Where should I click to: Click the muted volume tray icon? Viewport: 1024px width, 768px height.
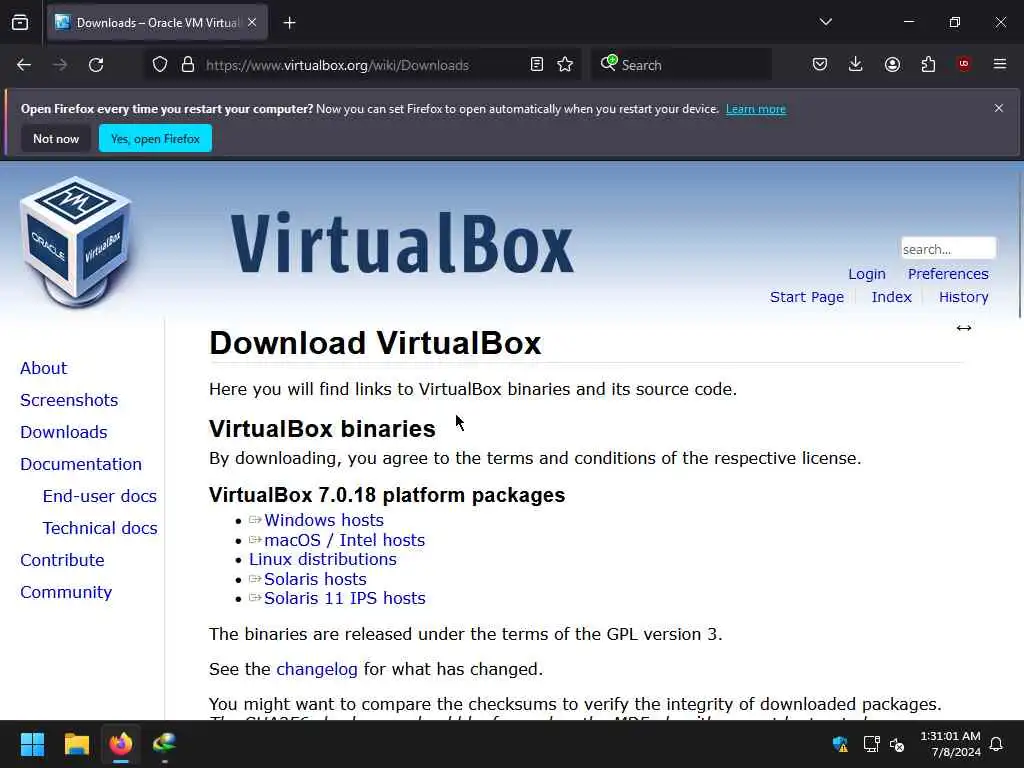click(x=897, y=744)
